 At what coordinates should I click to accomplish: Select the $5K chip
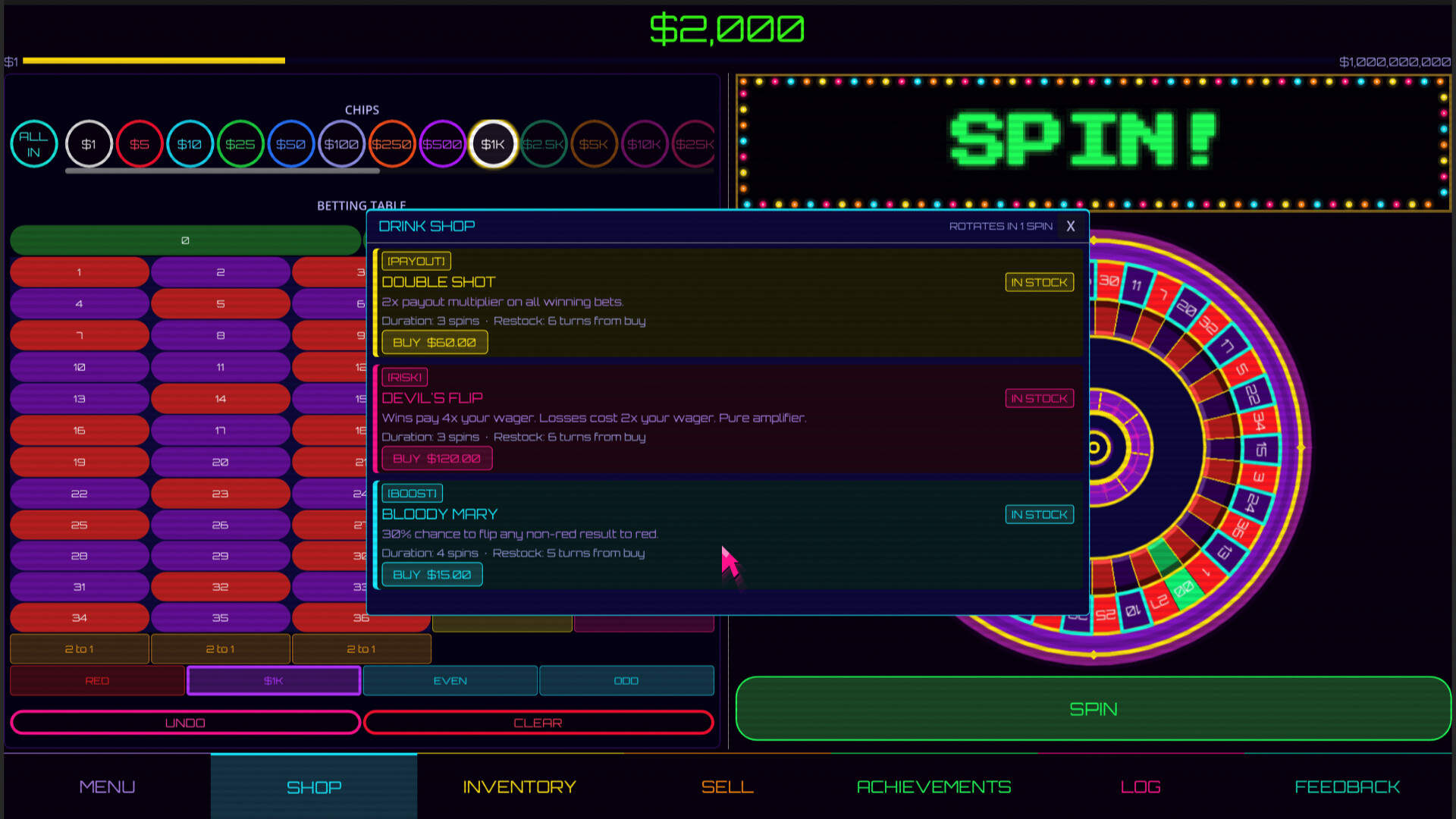[x=594, y=144]
